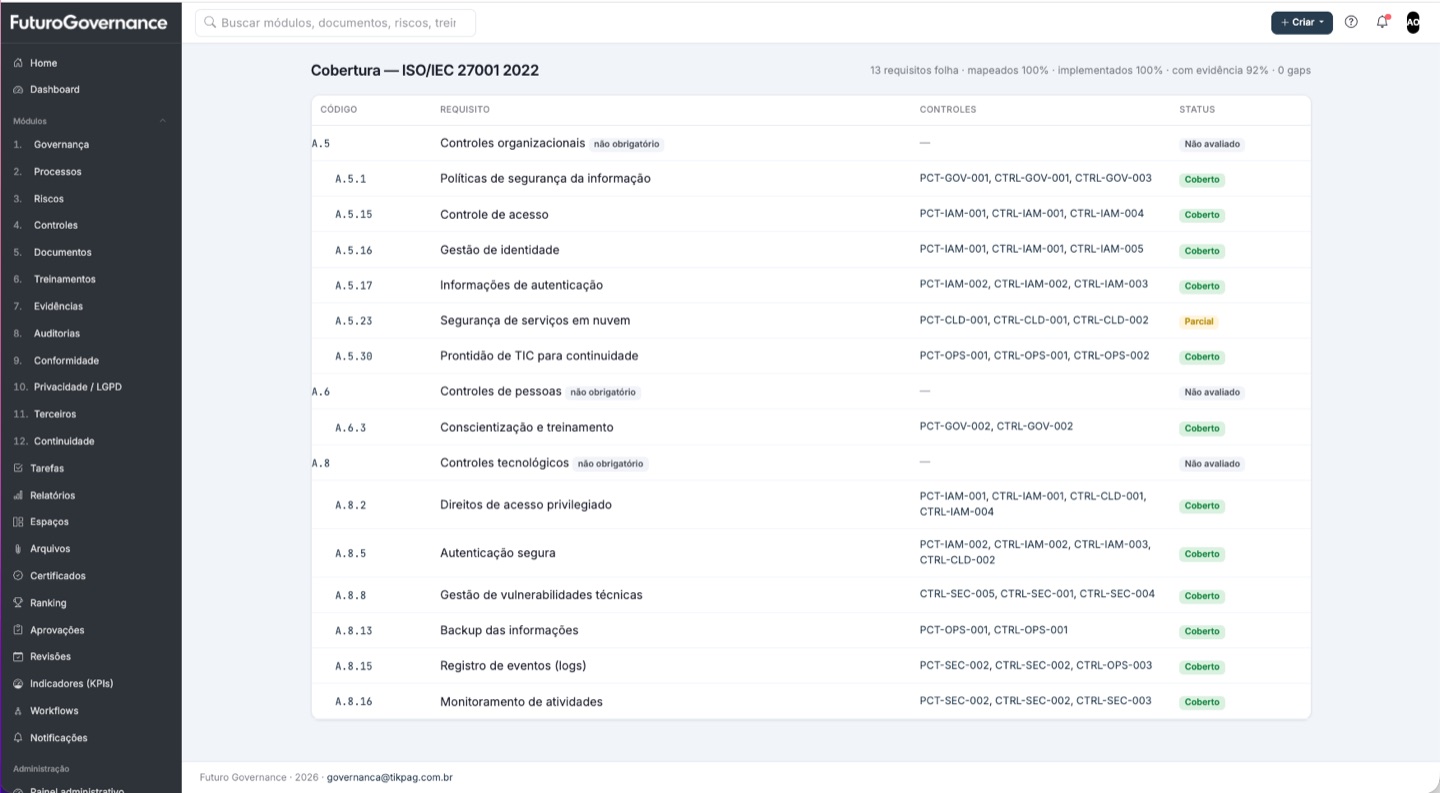
Task: Click the Parcial status badge
Action: [1199, 322]
